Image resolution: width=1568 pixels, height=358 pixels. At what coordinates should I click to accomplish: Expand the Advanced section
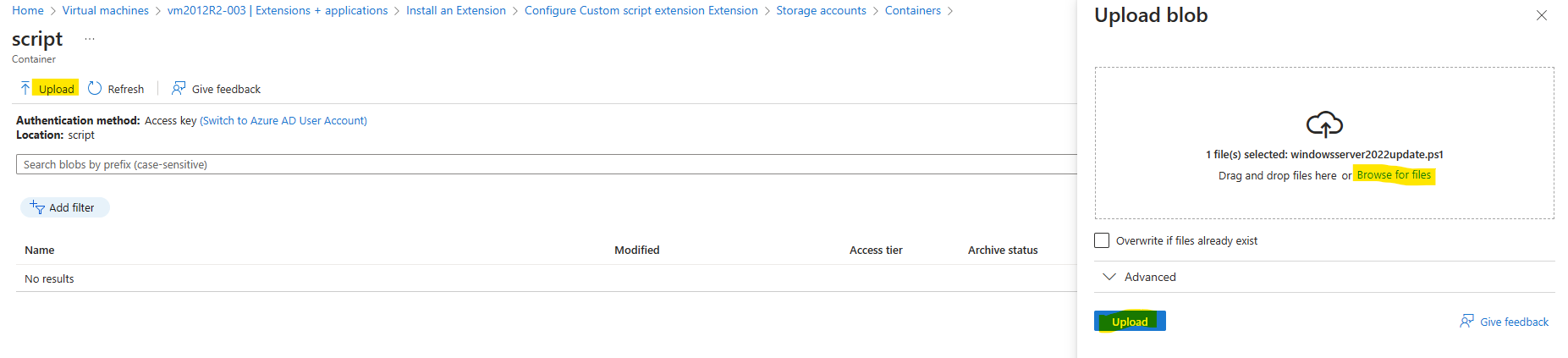(1139, 277)
